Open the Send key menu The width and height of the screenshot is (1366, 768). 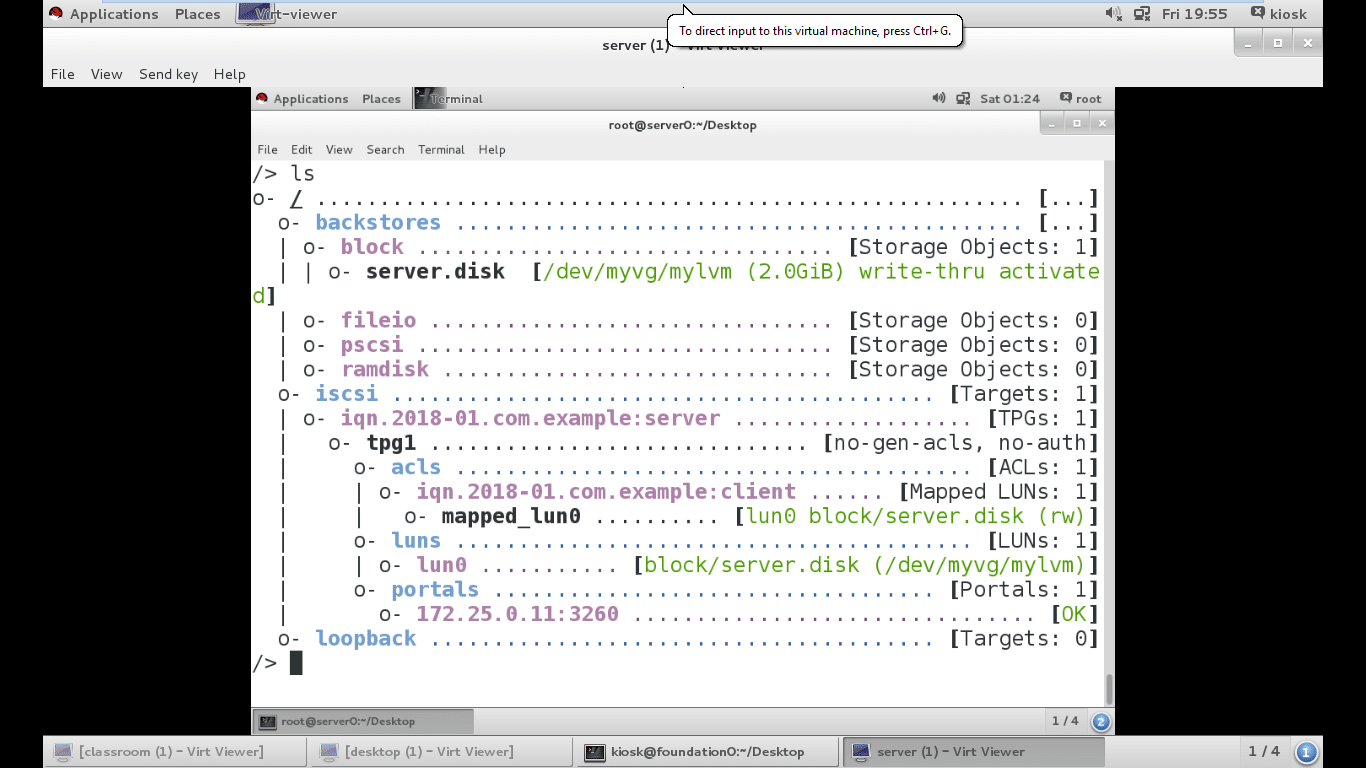point(168,74)
